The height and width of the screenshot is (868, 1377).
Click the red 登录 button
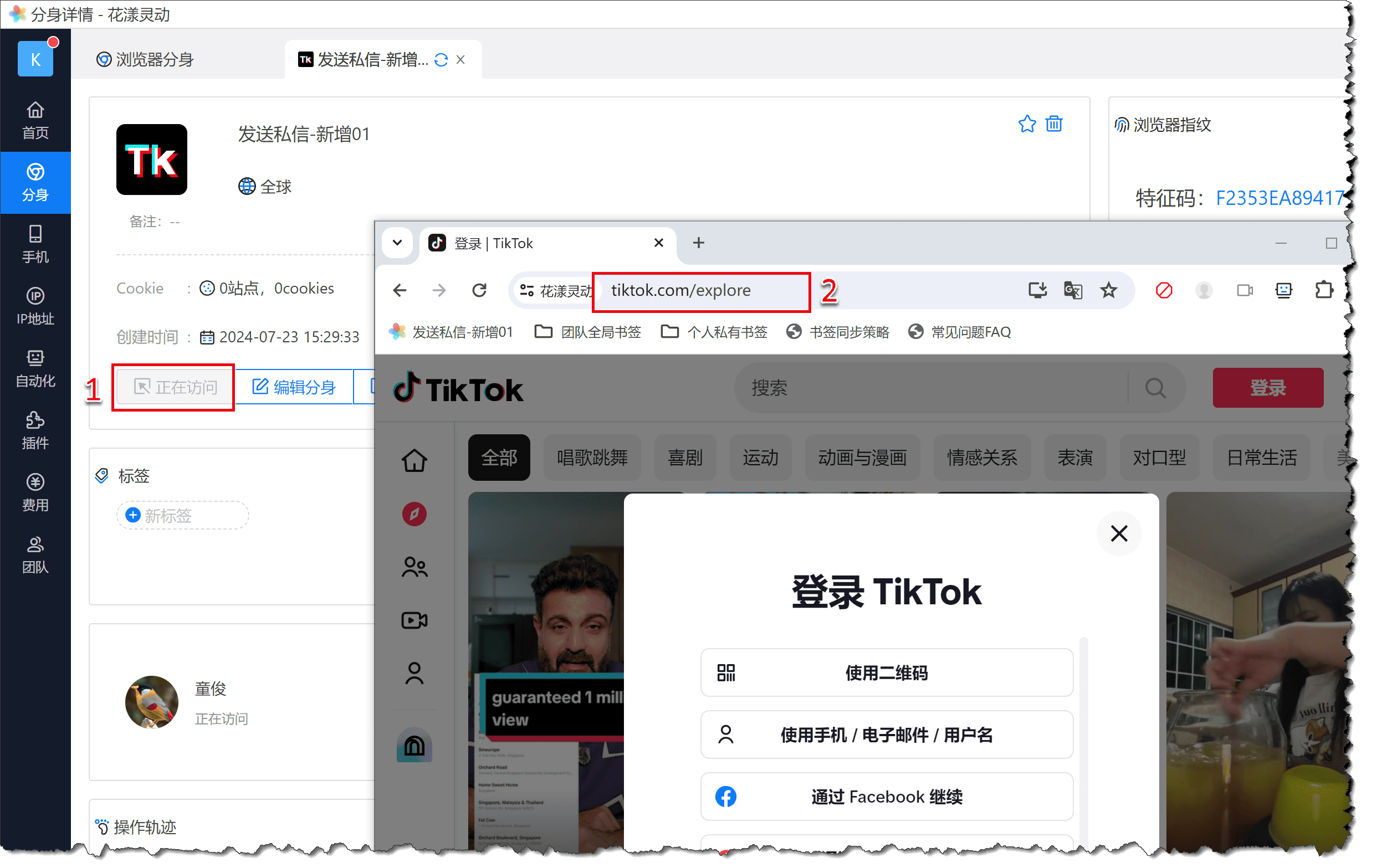[x=1268, y=388]
